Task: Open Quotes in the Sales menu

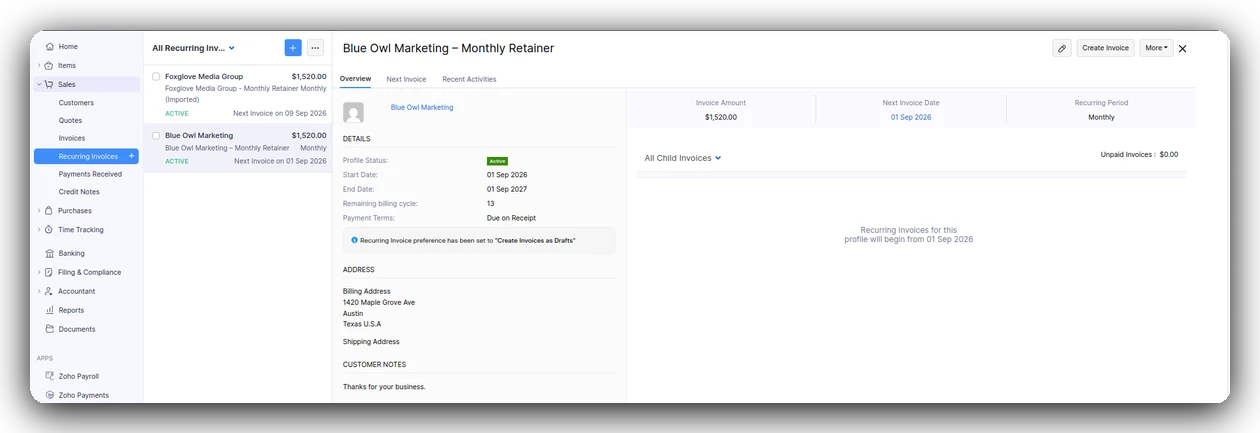Action: (70, 120)
